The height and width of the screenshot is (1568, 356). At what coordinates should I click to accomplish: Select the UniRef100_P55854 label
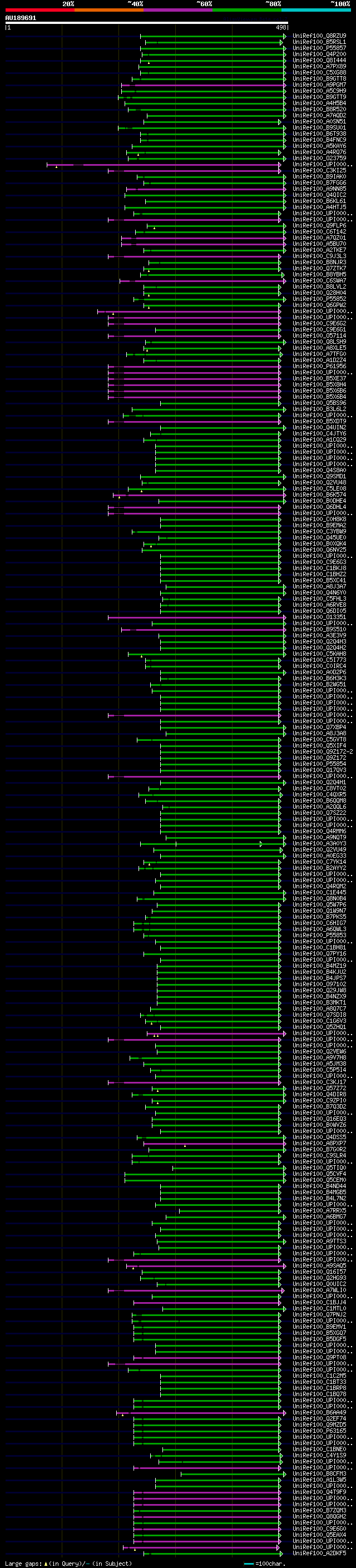(x=319, y=764)
